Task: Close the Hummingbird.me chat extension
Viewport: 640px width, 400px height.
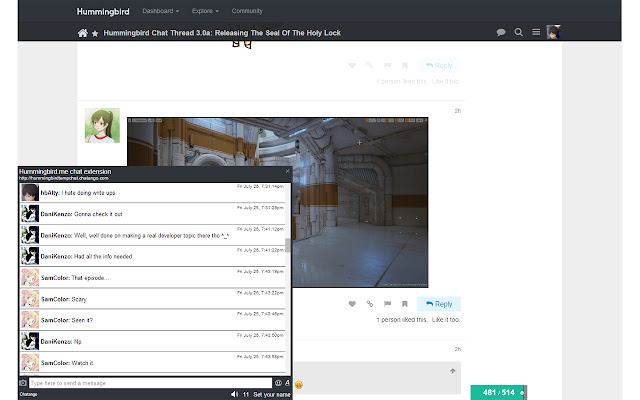Action: [287, 171]
